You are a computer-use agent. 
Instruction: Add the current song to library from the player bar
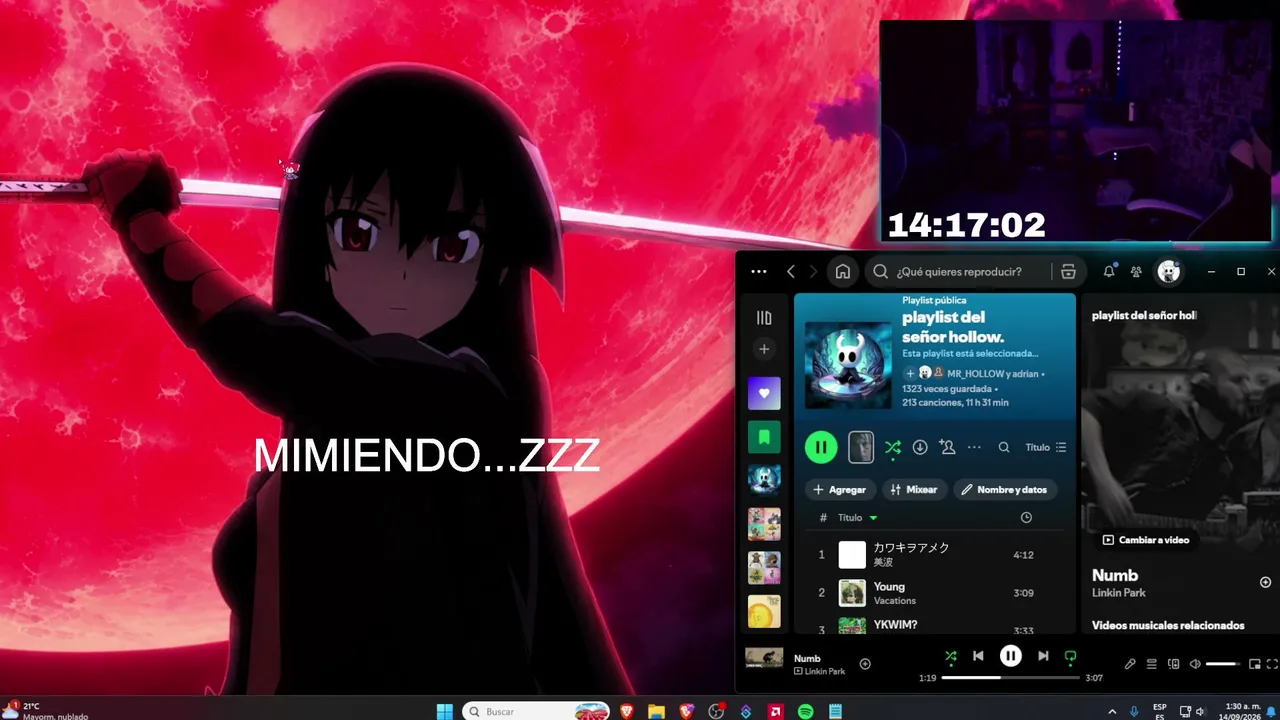865,664
